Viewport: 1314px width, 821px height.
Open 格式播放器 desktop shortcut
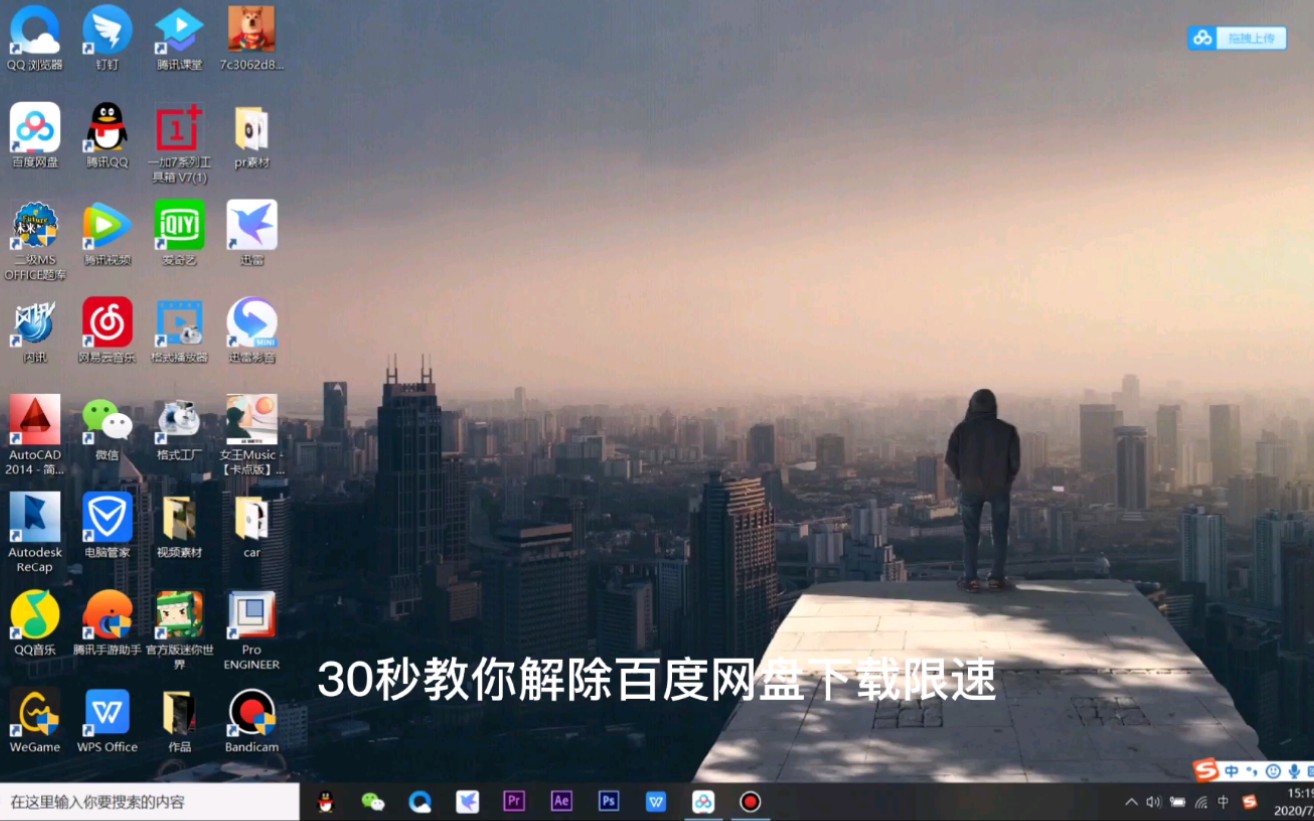click(x=179, y=330)
